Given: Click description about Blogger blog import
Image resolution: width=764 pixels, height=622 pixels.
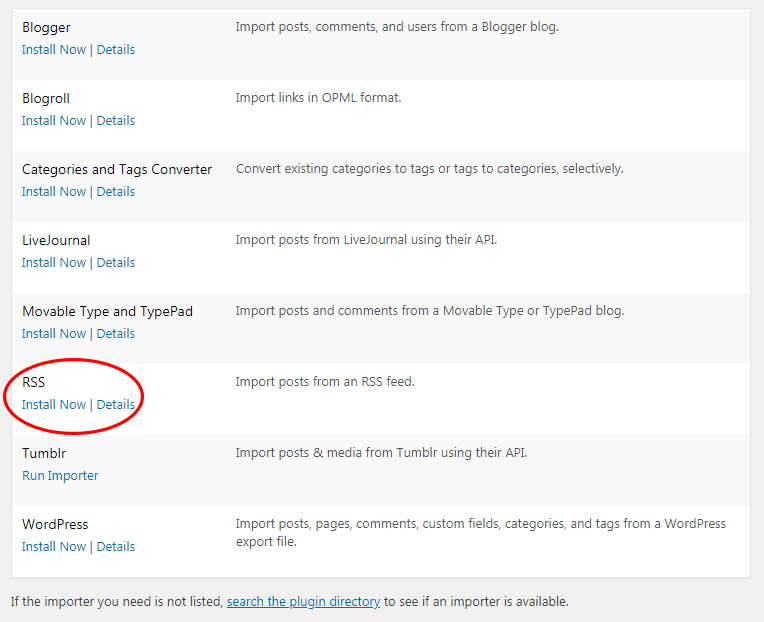Looking at the screenshot, I should click(x=397, y=27).
